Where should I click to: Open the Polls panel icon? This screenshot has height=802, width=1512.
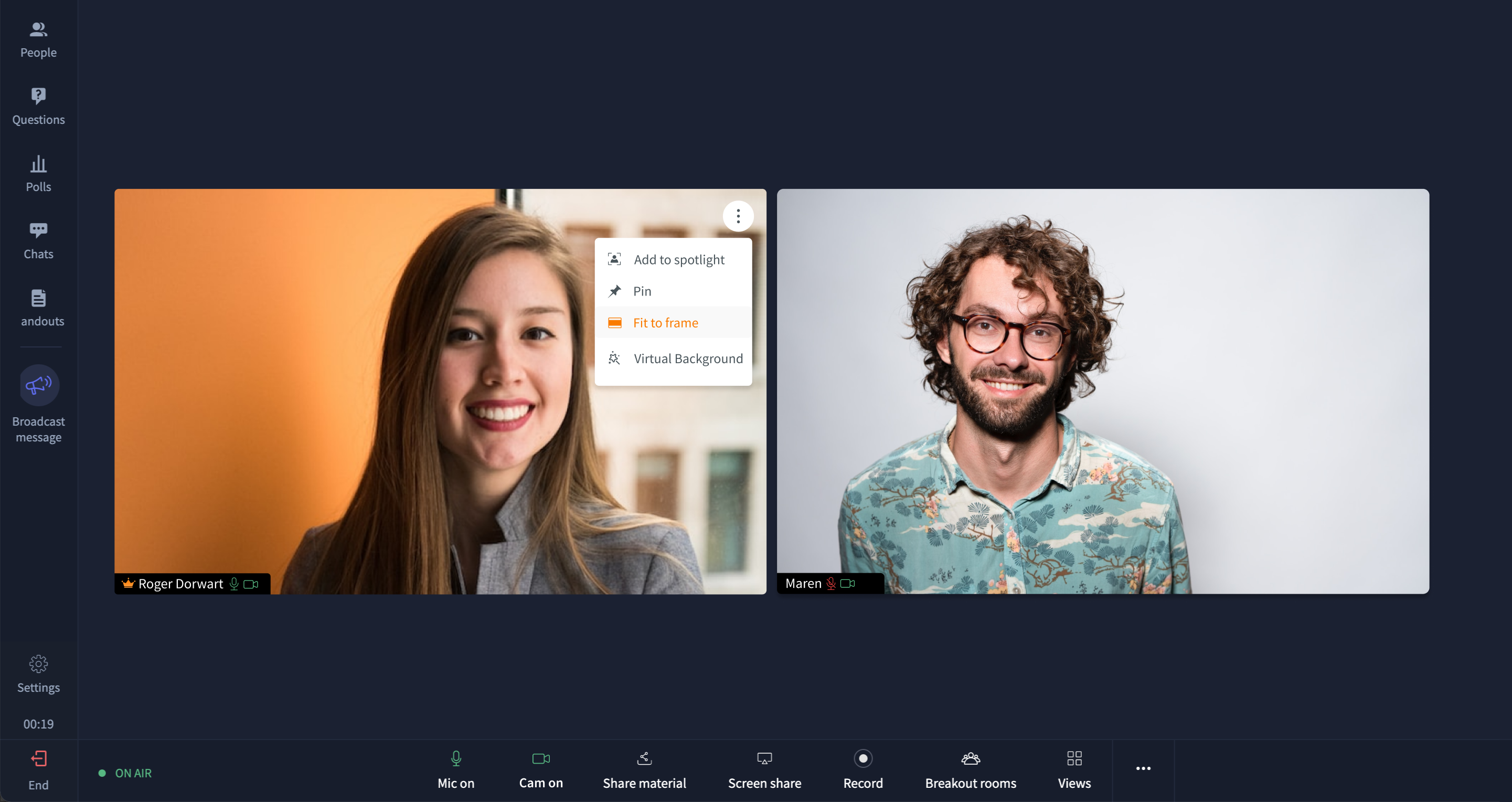coord(38,164)
